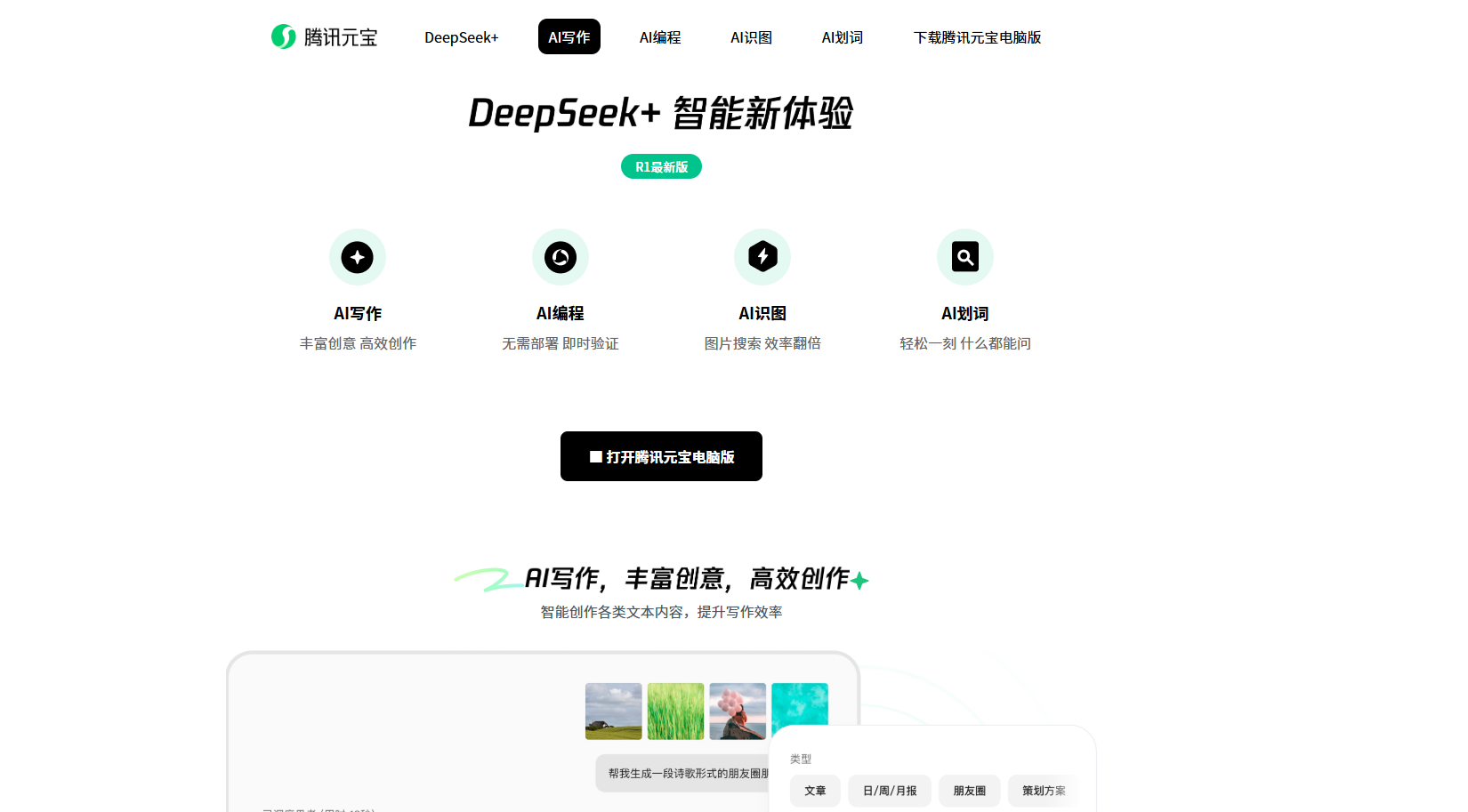Go to the AI编程 nav item
1468x812 pixels.
(660, 37)
